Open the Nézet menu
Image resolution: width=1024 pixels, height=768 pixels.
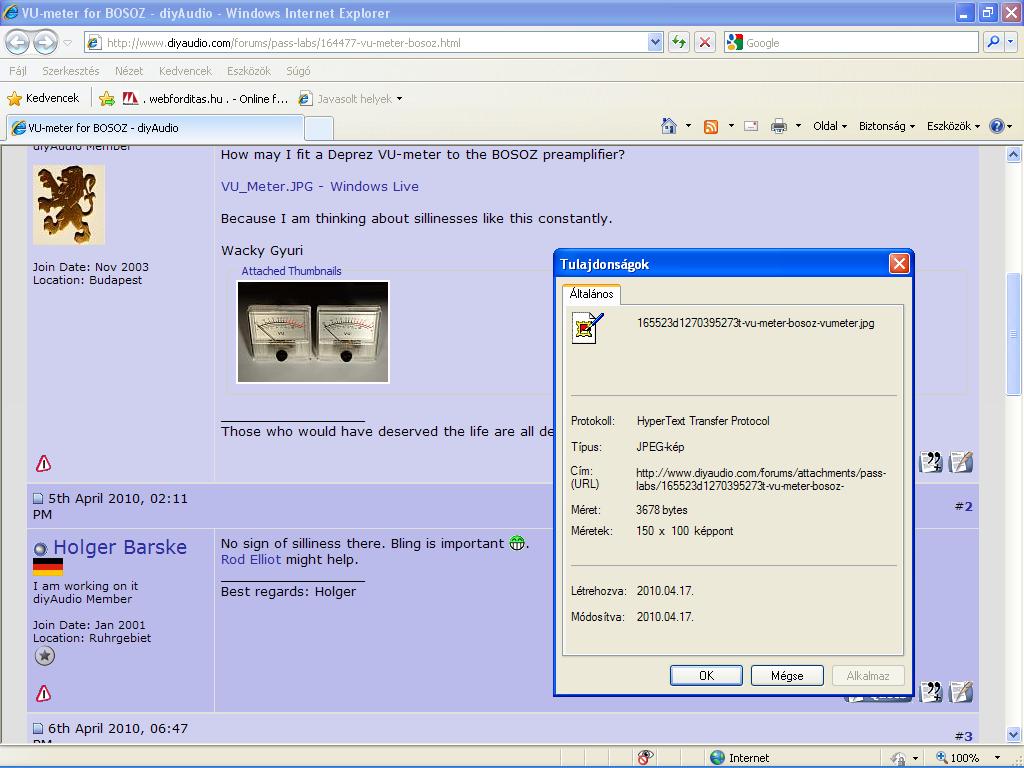[129, 71]
